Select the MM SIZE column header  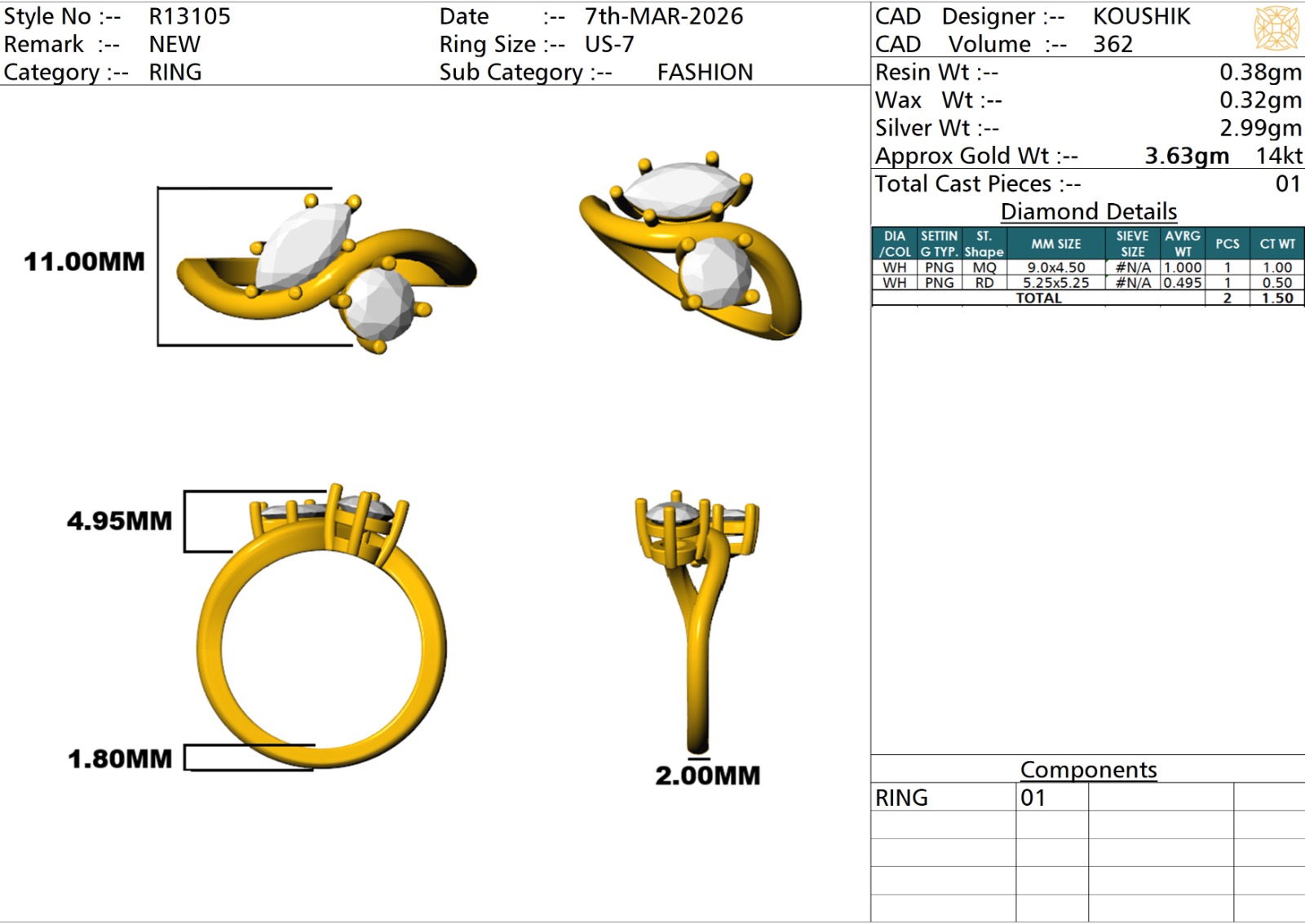1055,244
